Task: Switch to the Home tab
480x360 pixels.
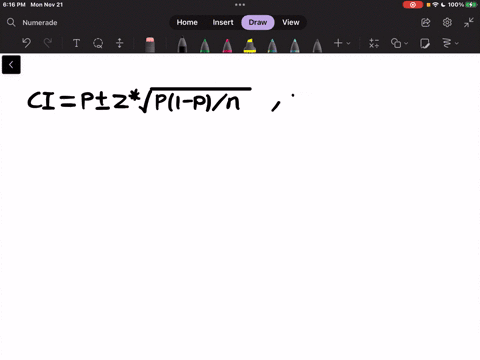Action: [x=187, y=22]
